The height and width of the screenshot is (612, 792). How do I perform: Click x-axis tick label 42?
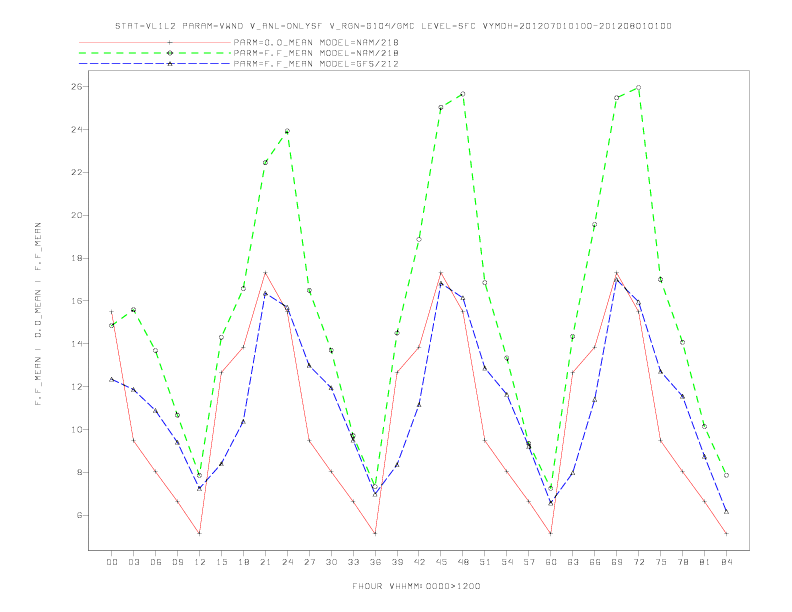[419, 562]
